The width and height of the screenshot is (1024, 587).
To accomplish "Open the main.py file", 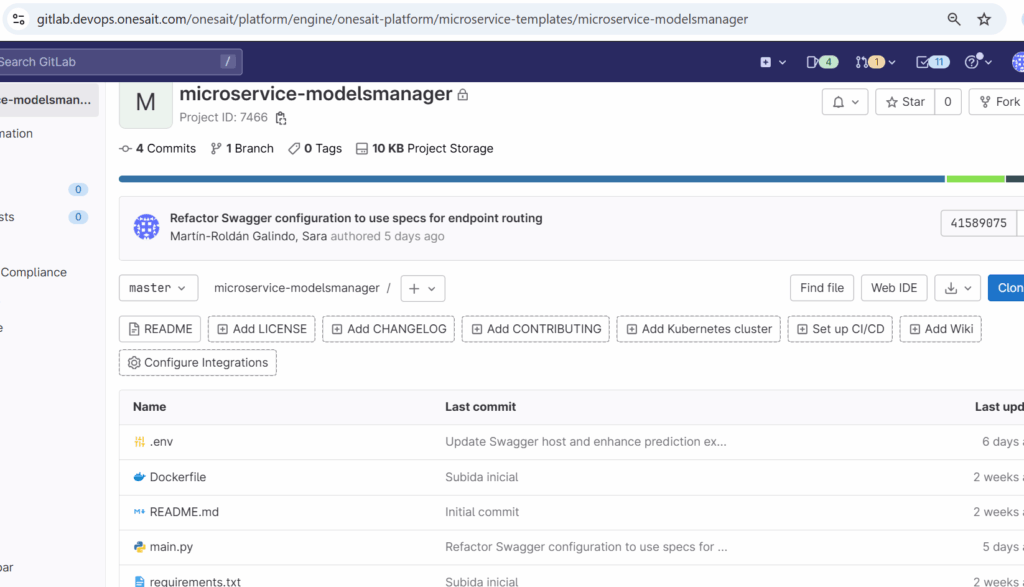I will click(171, 547).
